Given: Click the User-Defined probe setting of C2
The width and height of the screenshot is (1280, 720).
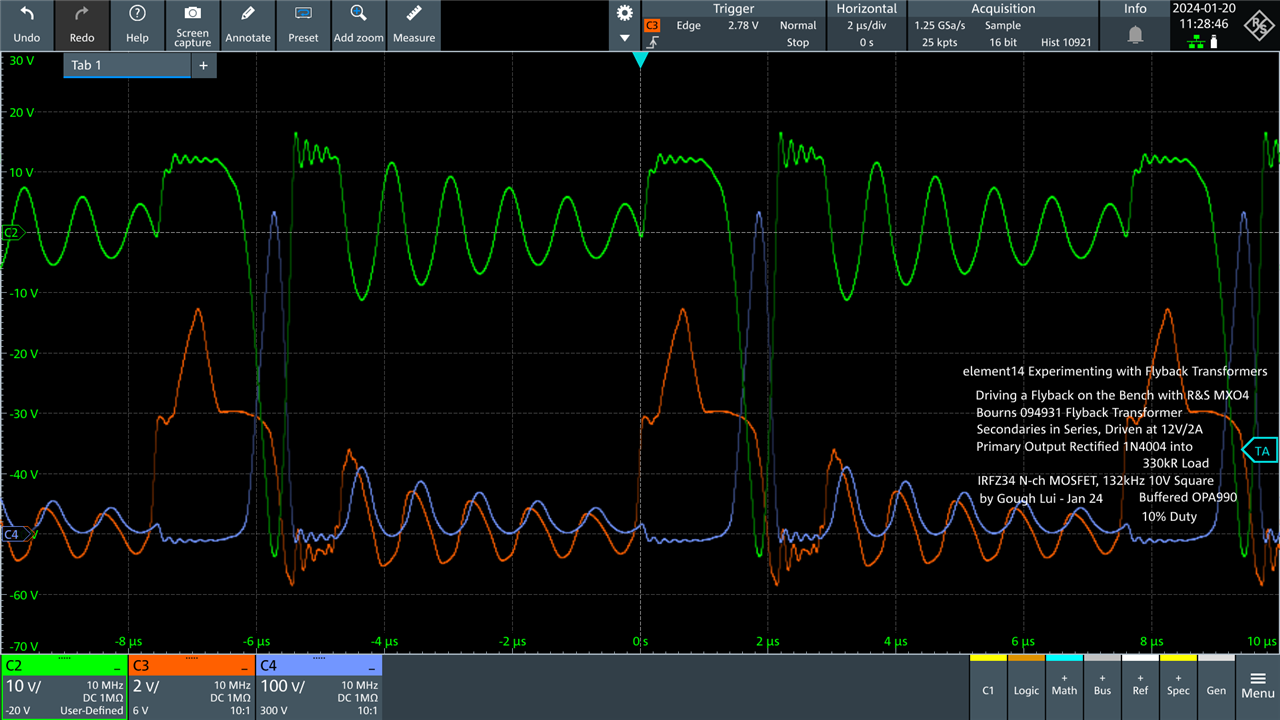Looking at the screenshot, I should 91,711.
